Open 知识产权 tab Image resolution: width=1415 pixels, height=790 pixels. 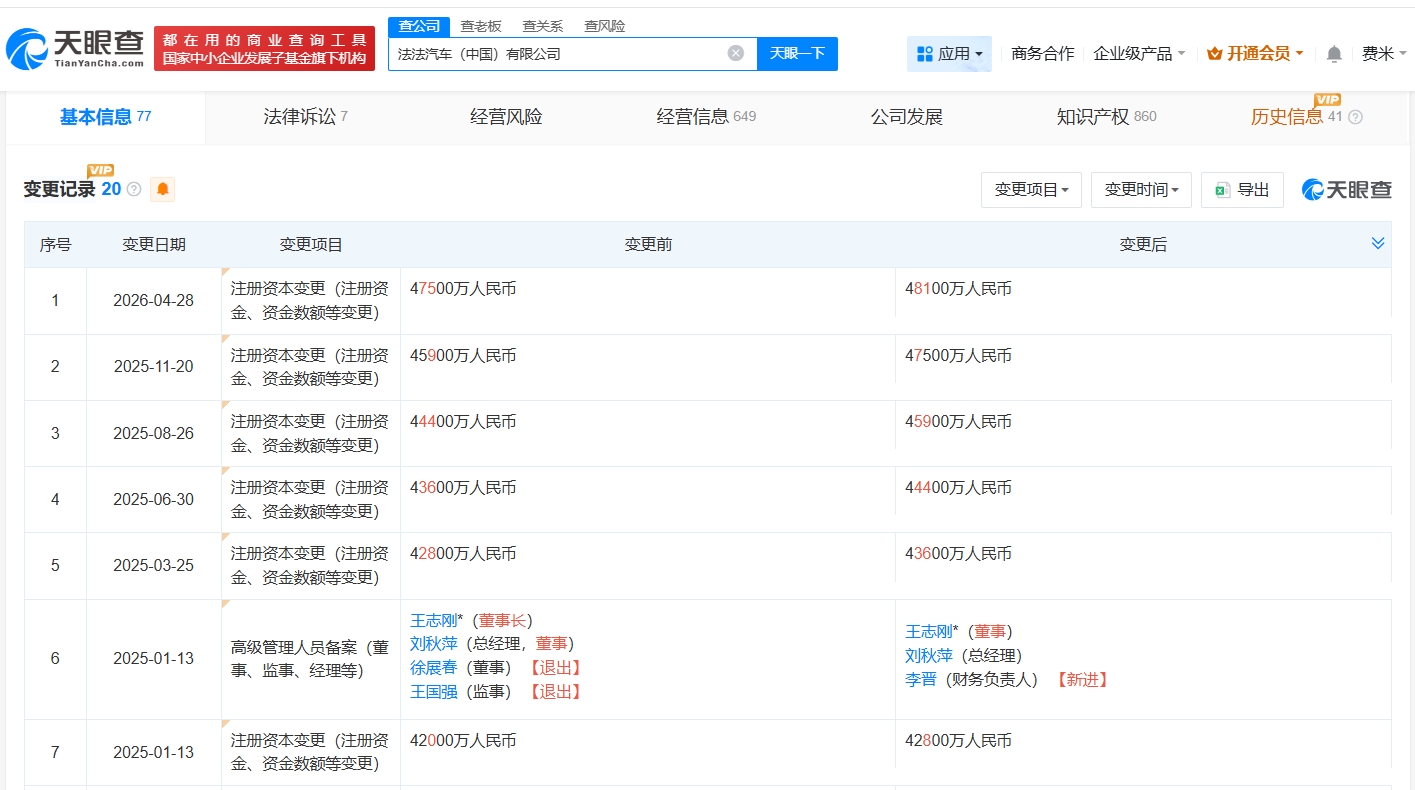(1106, 117)
